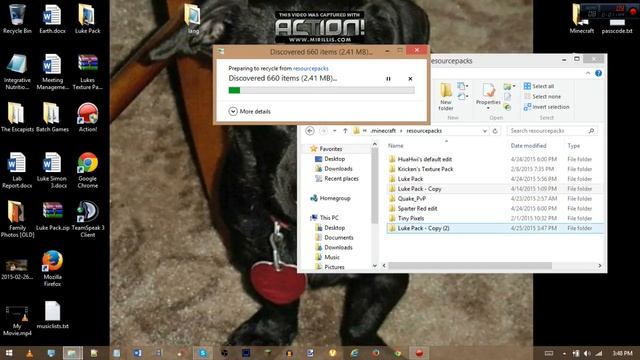
Task: Go up one folder level
Action: tap(345, 131)
